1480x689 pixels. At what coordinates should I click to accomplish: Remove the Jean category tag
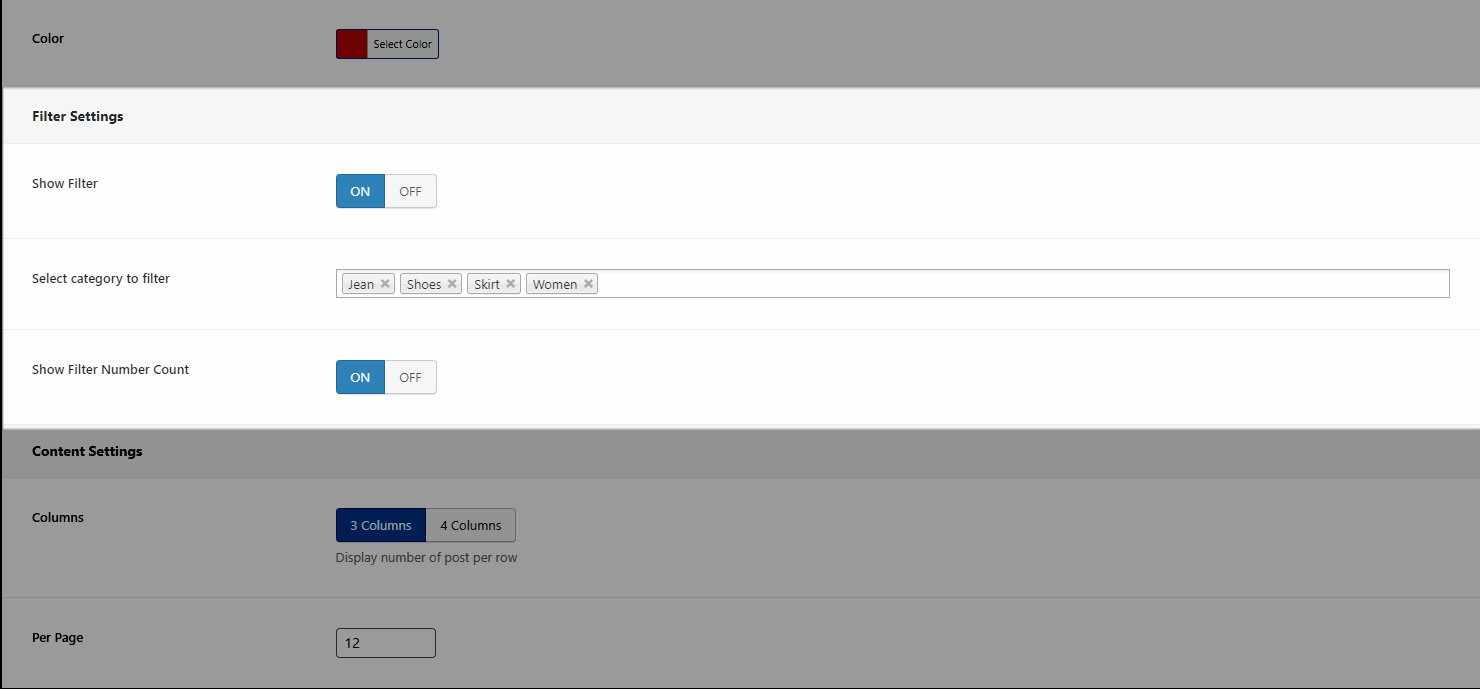tap(385, 284)
